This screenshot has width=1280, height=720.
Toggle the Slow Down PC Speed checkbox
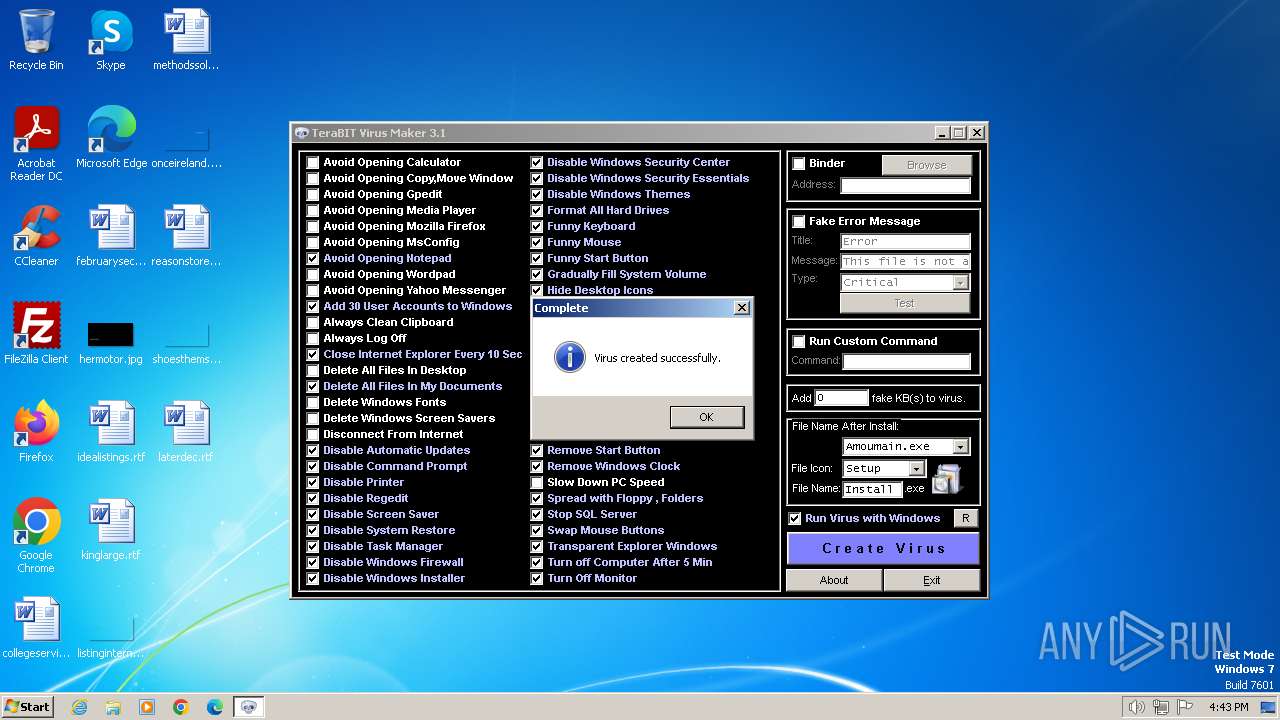[x=537, y=482]
